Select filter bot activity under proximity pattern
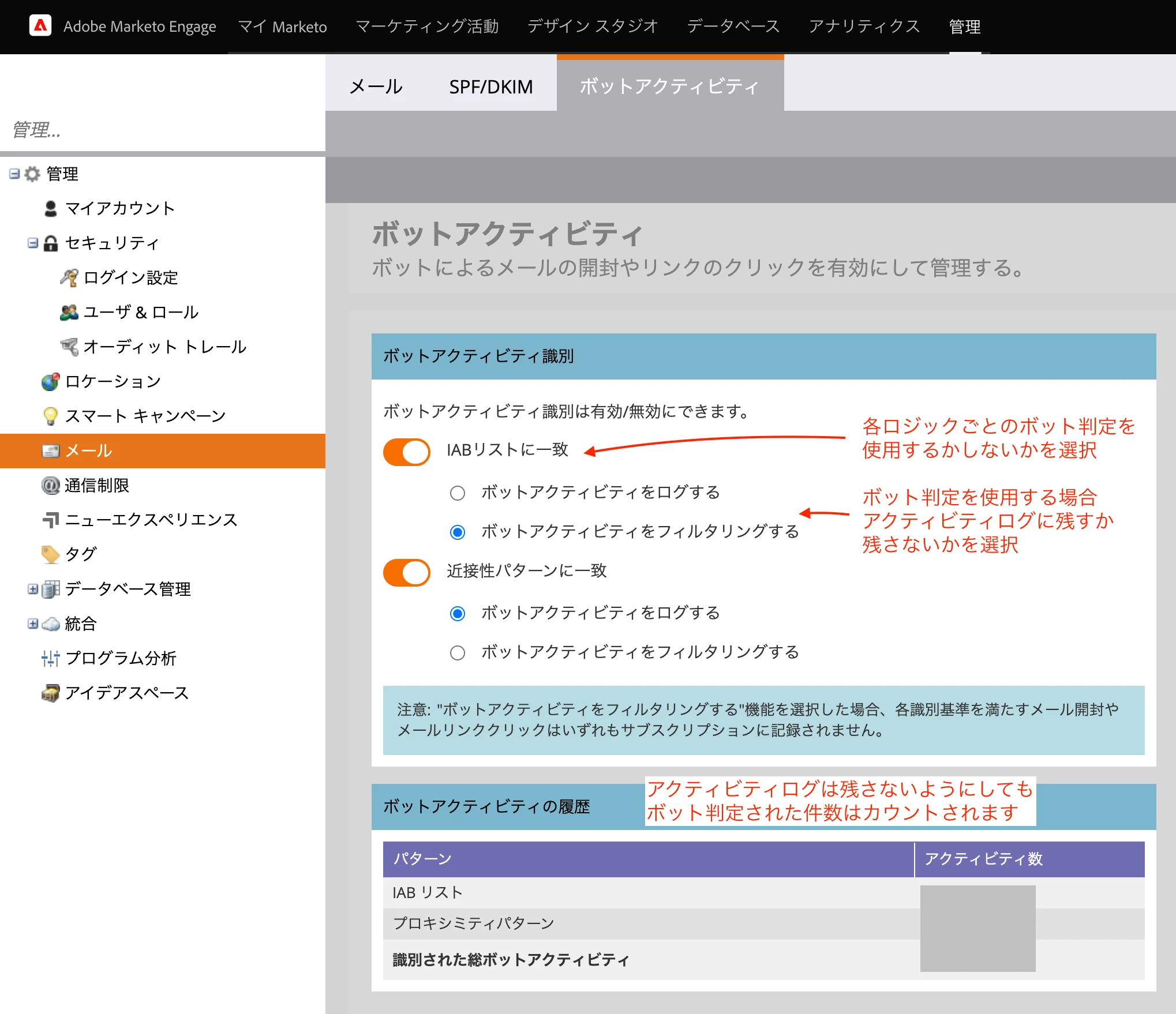The width and height of the screenshot is (1176, 1014). [x=458, y=653]
